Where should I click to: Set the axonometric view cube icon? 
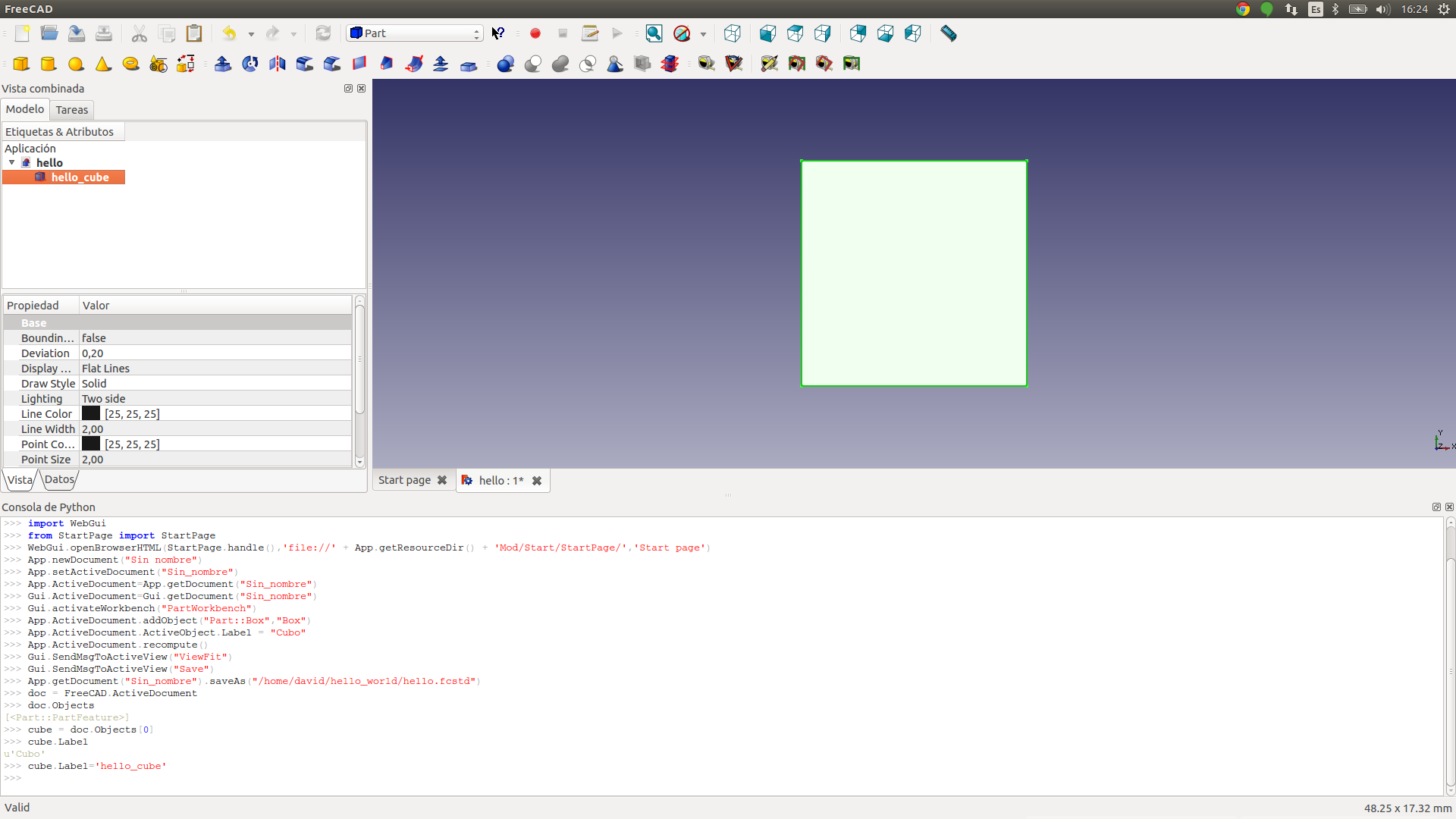click(x=733, y=33)
